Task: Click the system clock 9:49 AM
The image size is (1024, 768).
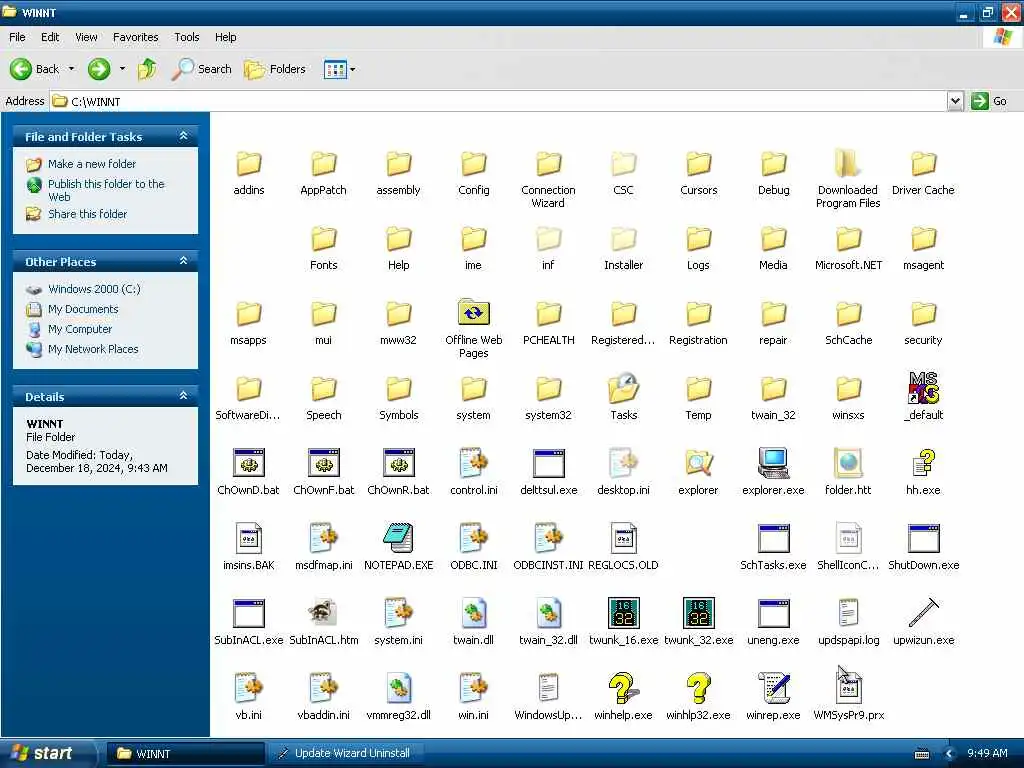Action: point(987,754)
